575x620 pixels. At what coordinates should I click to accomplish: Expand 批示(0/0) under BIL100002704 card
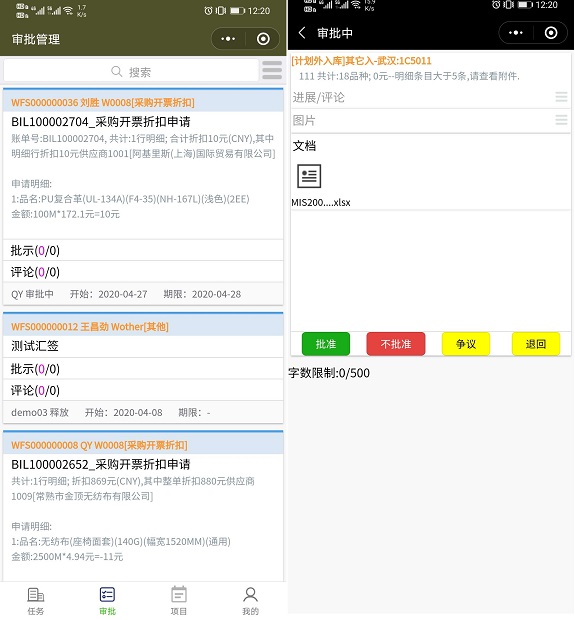coord(143,251)
